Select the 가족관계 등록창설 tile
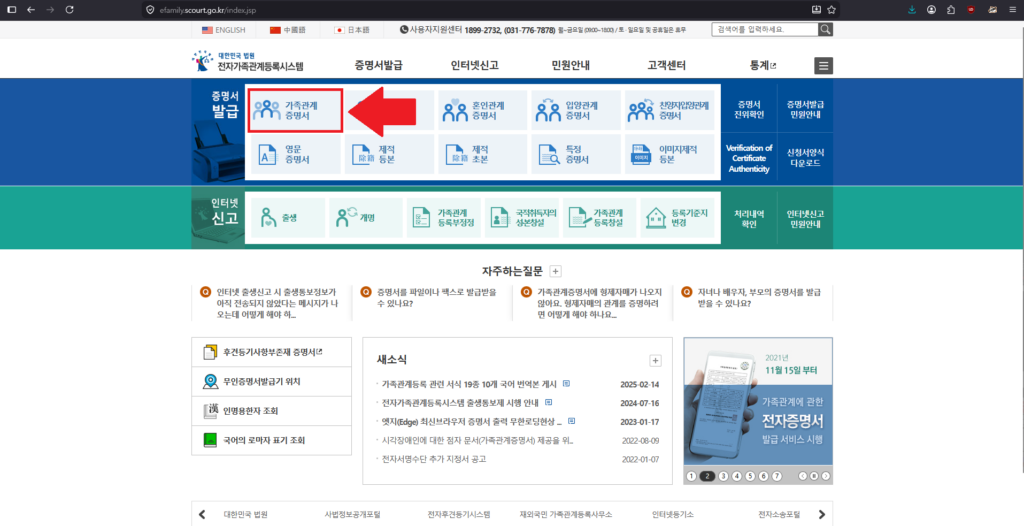Screen dimensions: 1024x526 click(600, 218)
